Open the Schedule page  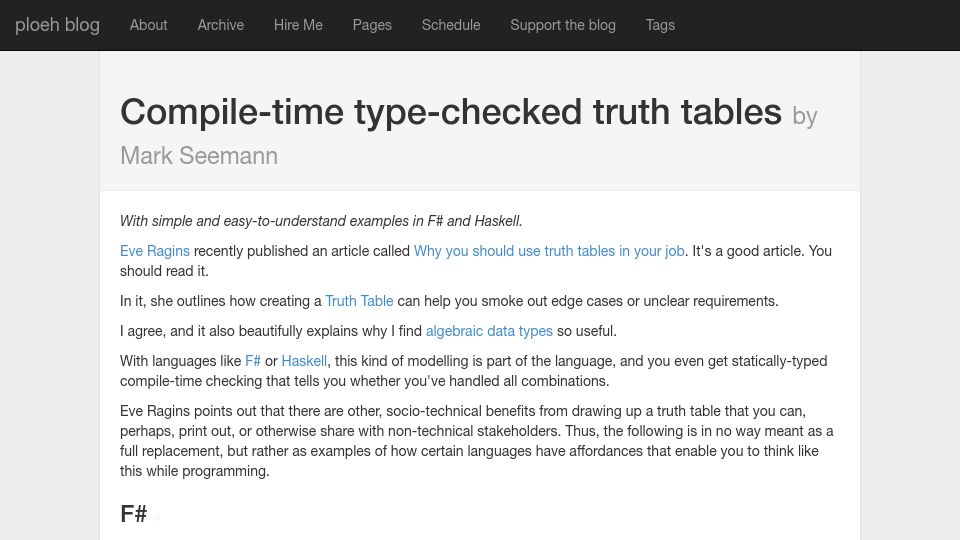pyautogui.click(x=451, y=25)
